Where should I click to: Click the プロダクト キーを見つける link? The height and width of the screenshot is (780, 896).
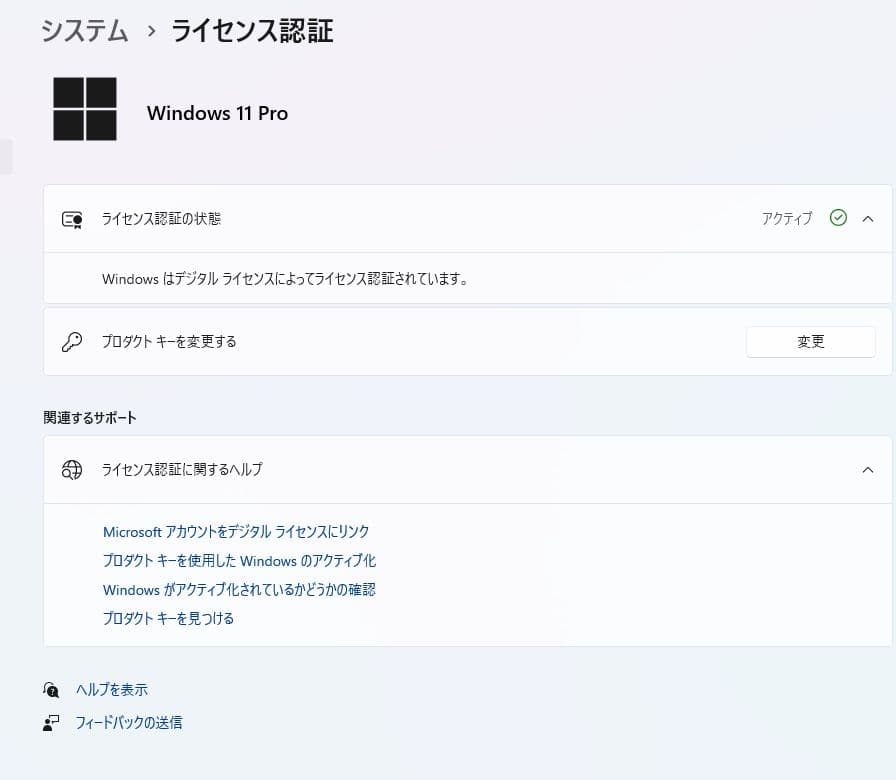168,618
